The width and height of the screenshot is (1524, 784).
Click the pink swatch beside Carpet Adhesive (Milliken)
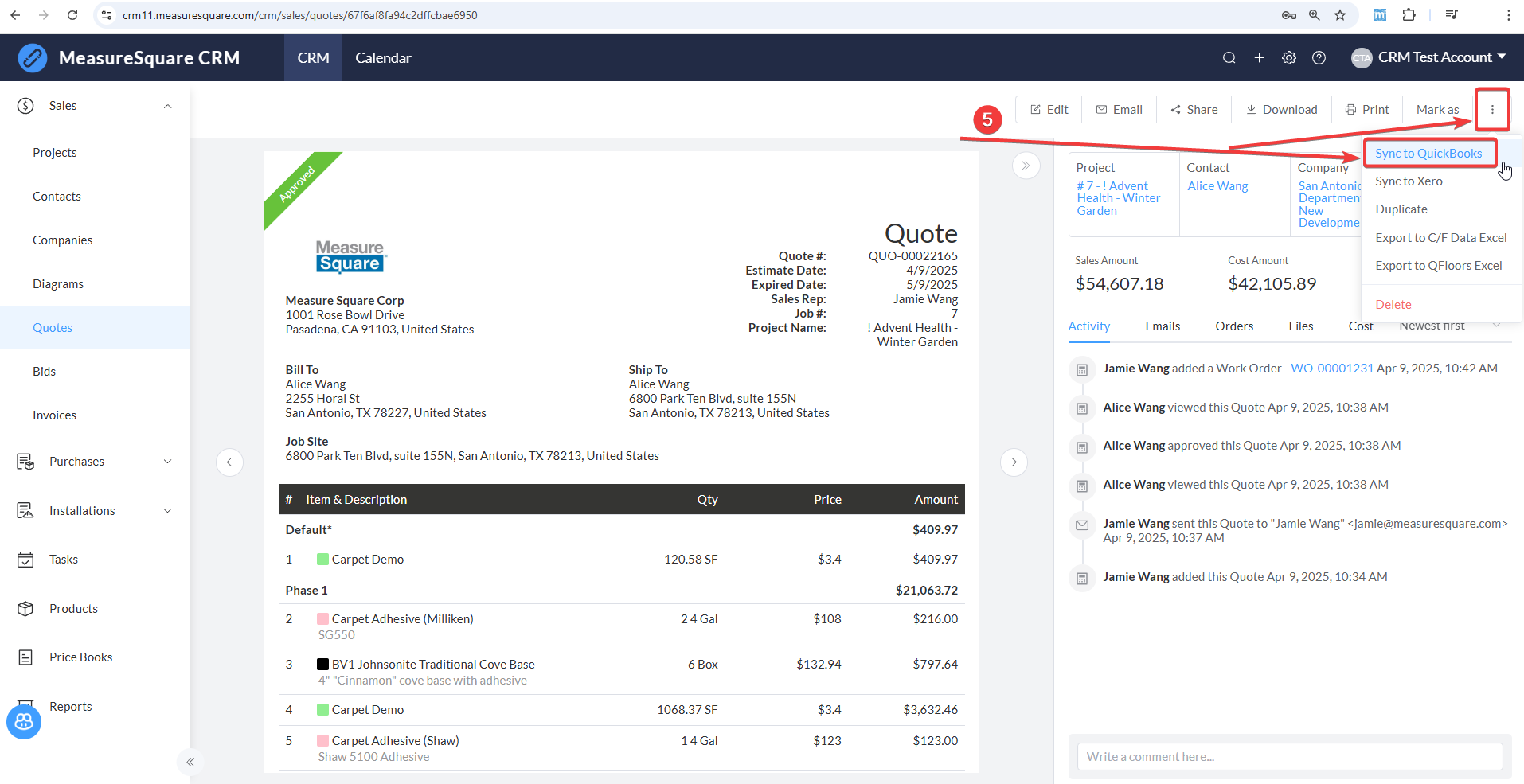click(322, 618)
